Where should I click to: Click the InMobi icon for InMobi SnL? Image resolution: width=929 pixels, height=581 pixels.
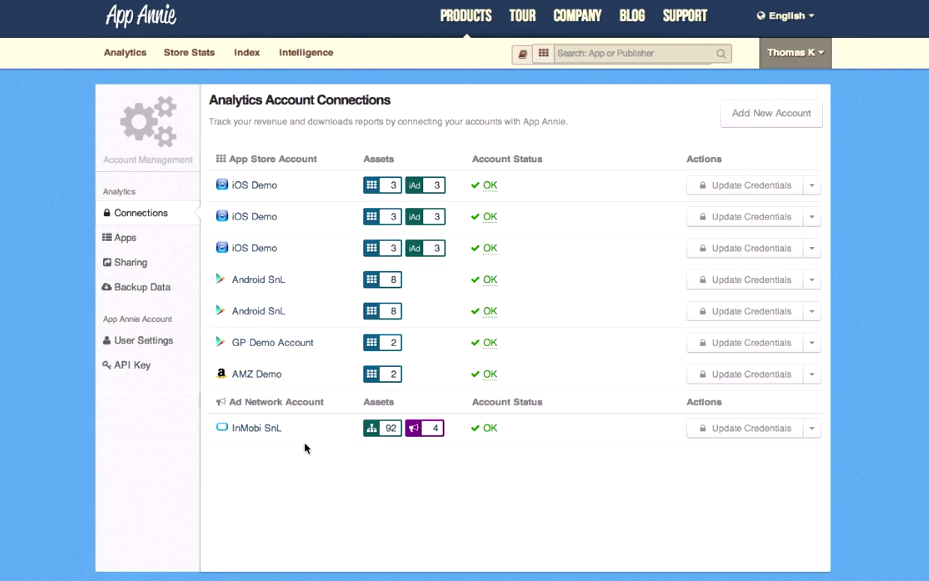[x=222, y=427]
